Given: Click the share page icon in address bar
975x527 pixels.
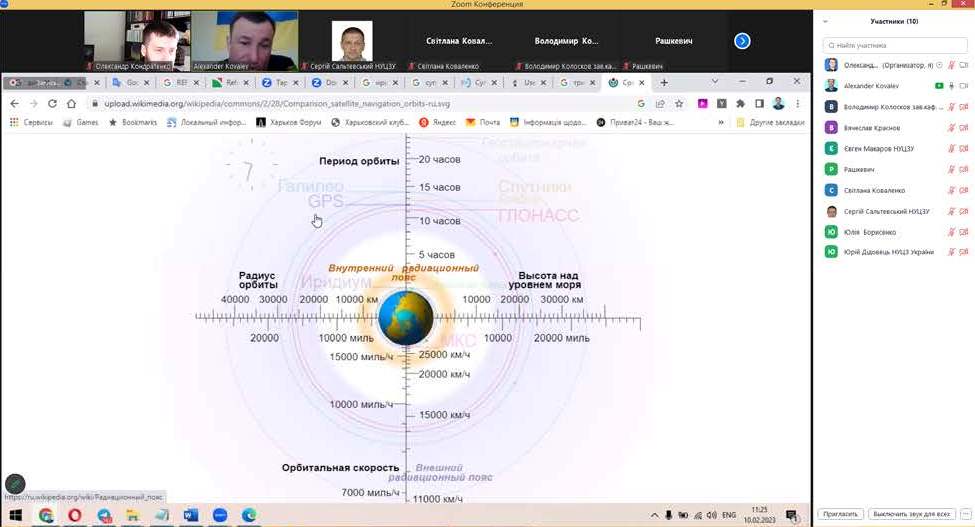Looking at the screenshot, I should tap(660, 104).
